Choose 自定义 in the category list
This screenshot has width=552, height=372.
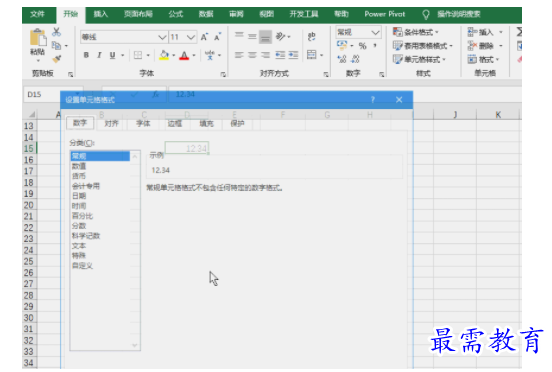click(82, 266)
